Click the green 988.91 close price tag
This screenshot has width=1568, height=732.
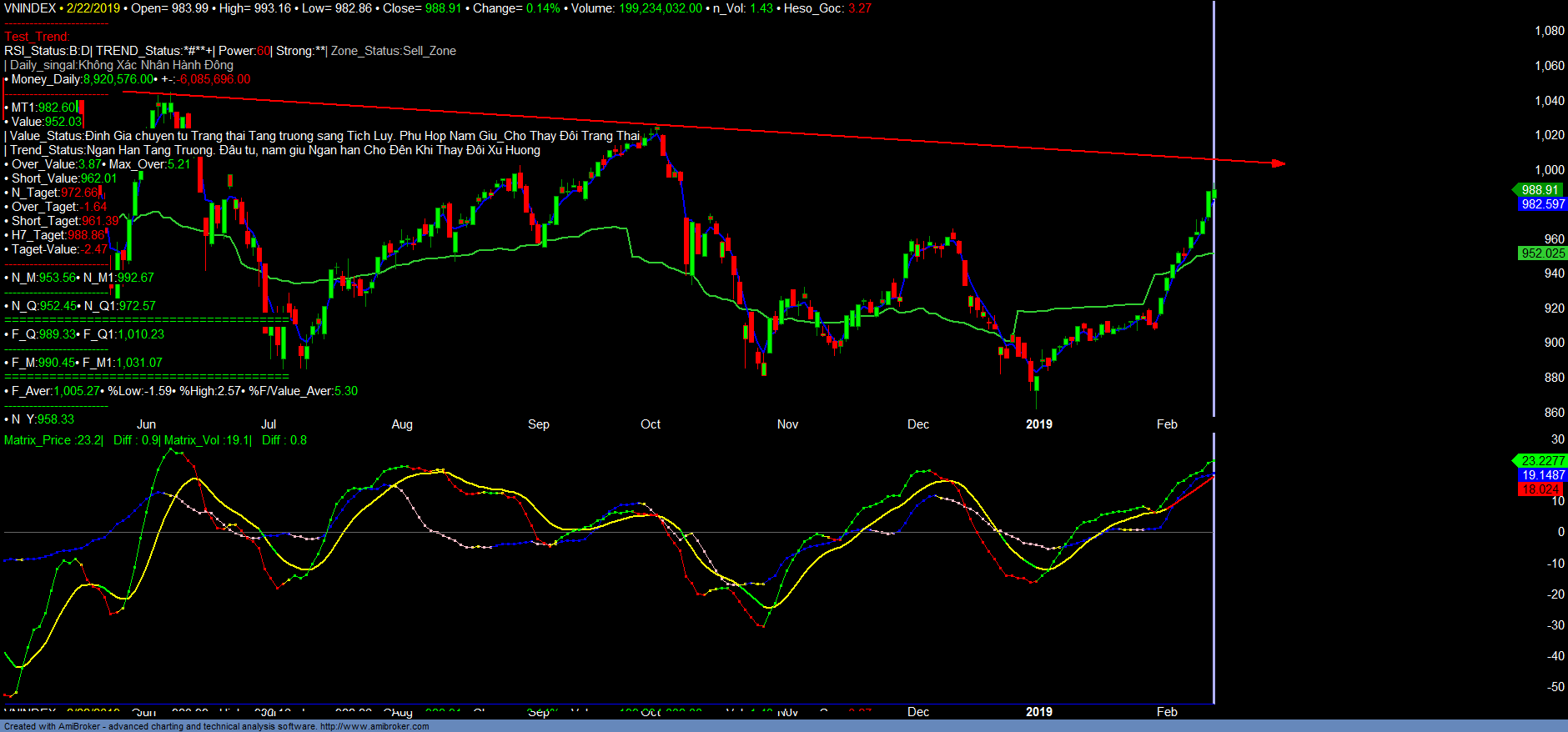pyautogui.click(x=1540, y=190)
